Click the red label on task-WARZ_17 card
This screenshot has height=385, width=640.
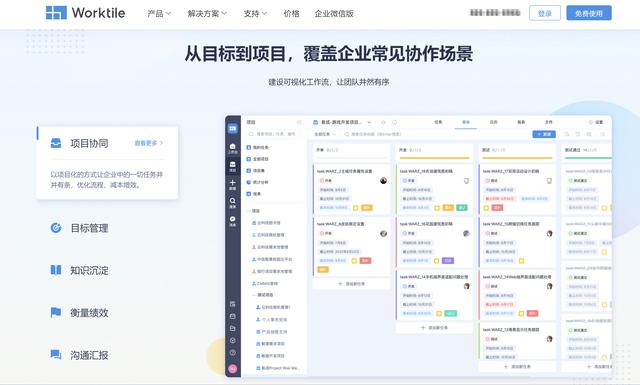[497, 208]
